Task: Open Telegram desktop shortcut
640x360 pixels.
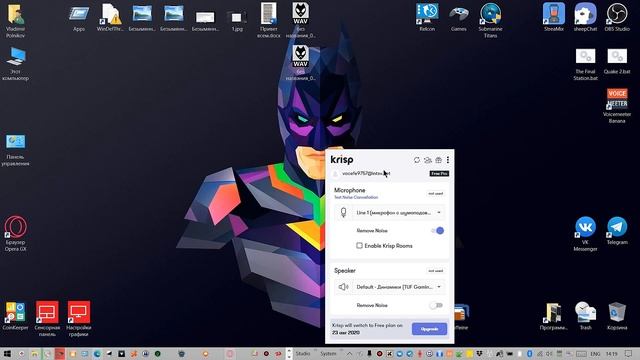Action: point(617,231)
